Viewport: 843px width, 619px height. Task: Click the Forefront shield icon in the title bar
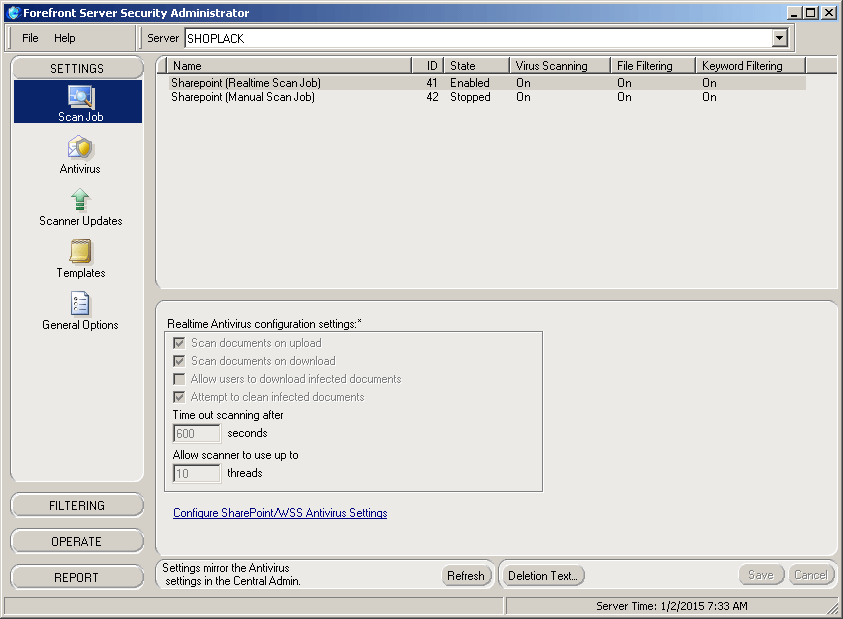14,13
